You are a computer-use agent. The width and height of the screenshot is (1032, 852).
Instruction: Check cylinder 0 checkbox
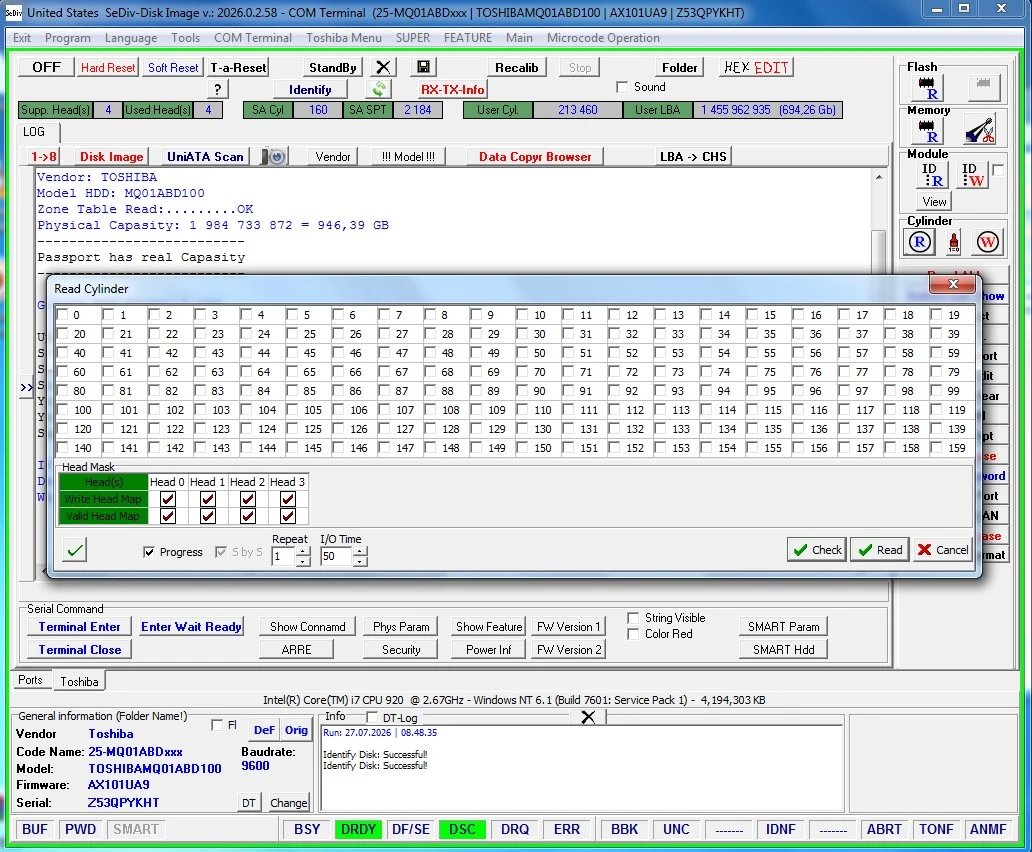coord(63,315)
